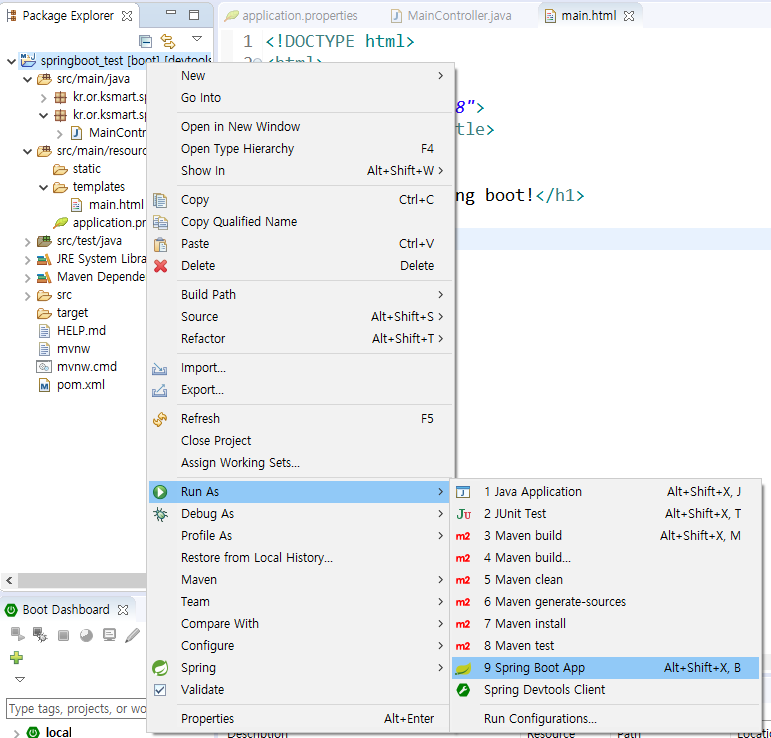The image size is (771, 738).
Task: Maximize the Package Explorer view
Action: click(x=194, y=15)
